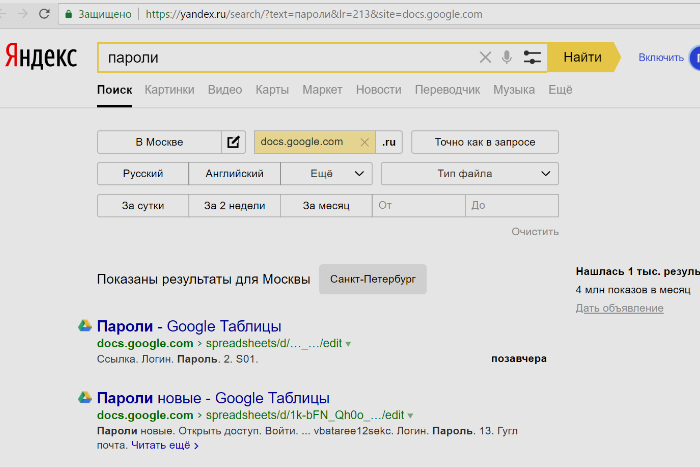
Task: Open Пароли новые - Google Таблицы result
Action: click(213, 398)
